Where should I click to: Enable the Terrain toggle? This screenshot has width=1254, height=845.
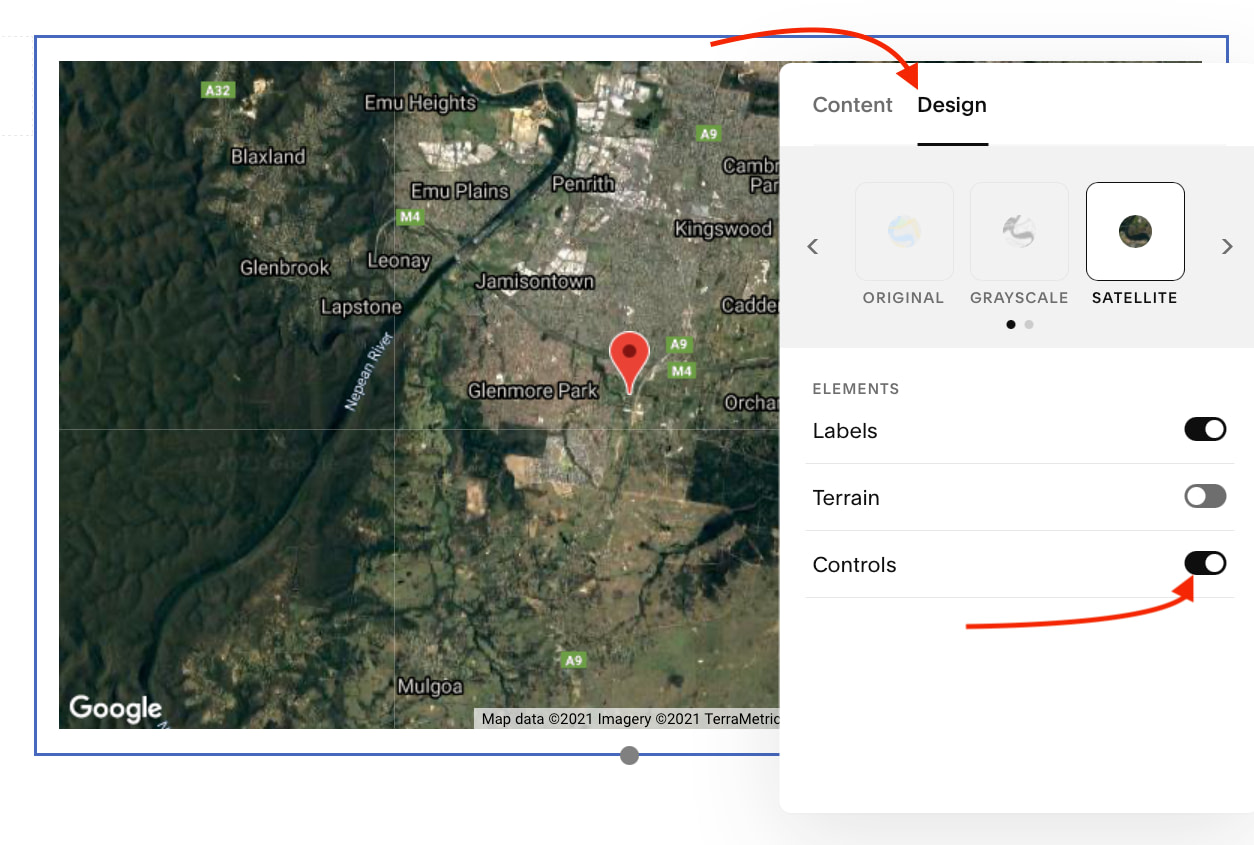click(x=1204, y=497)
